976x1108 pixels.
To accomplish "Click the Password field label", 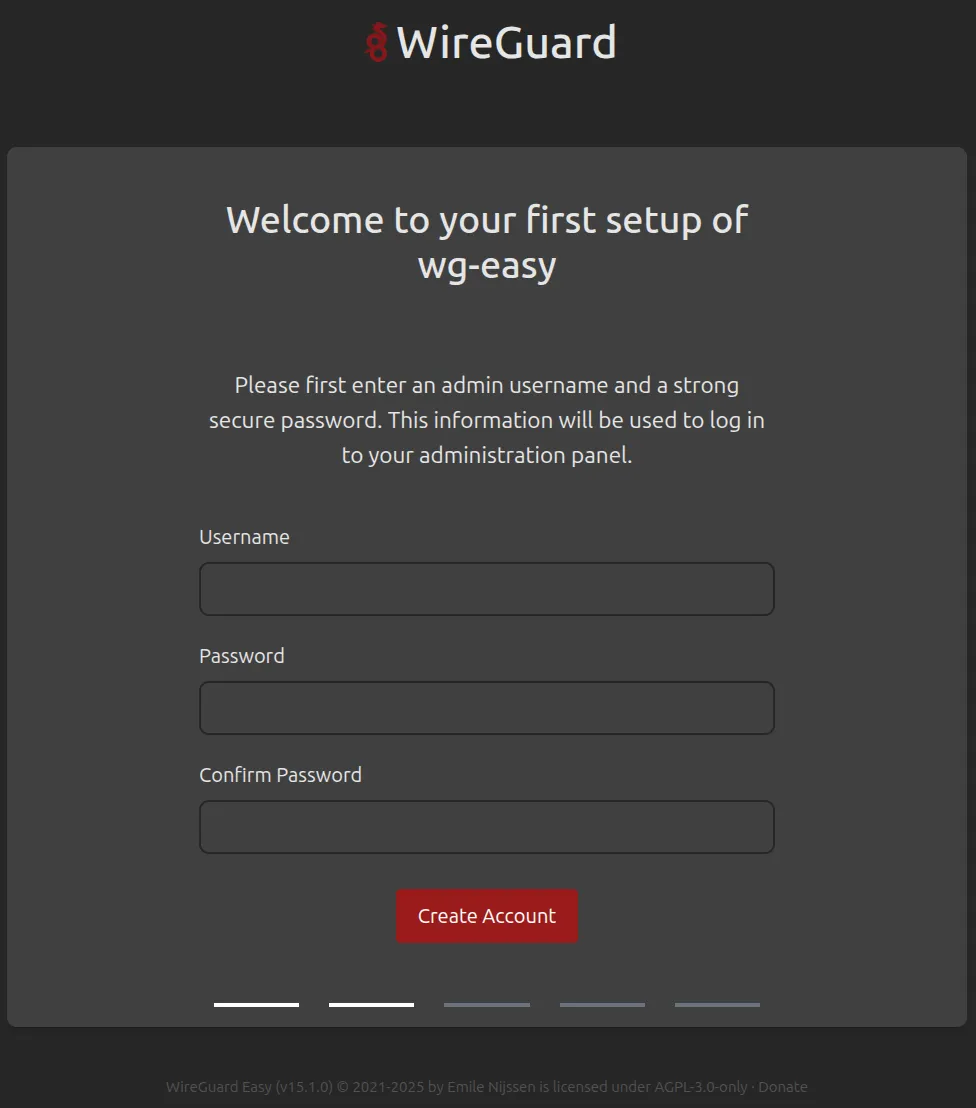I will pos(242,656).
